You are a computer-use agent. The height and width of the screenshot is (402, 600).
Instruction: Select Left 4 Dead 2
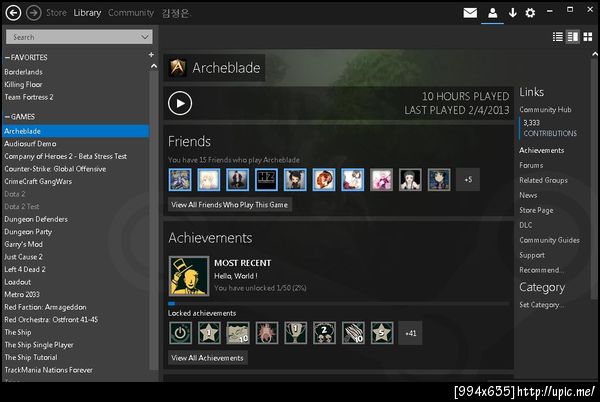[x=25, y=269]
